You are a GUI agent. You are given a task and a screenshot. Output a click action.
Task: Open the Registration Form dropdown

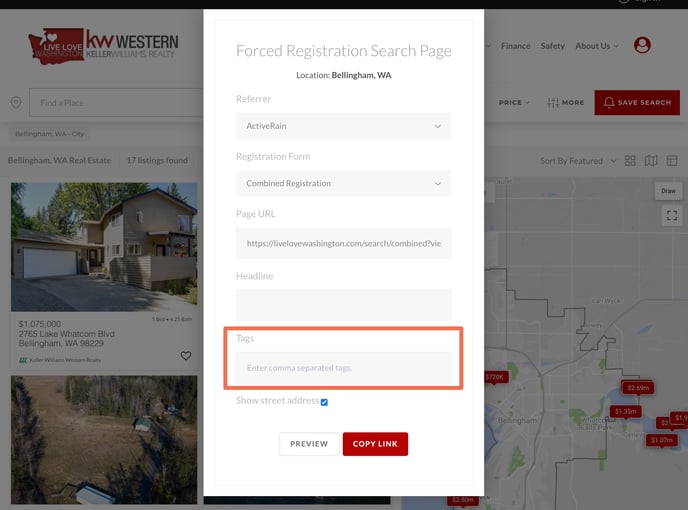click(x=344, y=183)
